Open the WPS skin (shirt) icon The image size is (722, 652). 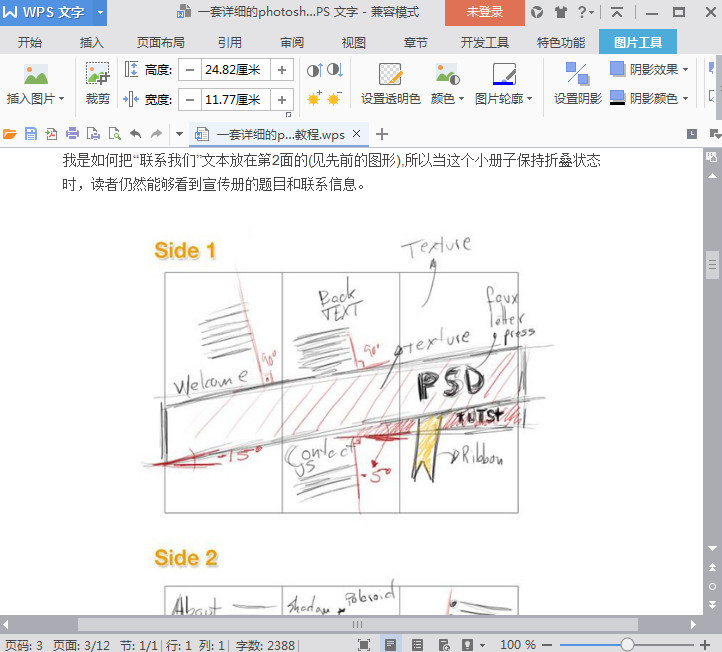[x=560, y=12]
